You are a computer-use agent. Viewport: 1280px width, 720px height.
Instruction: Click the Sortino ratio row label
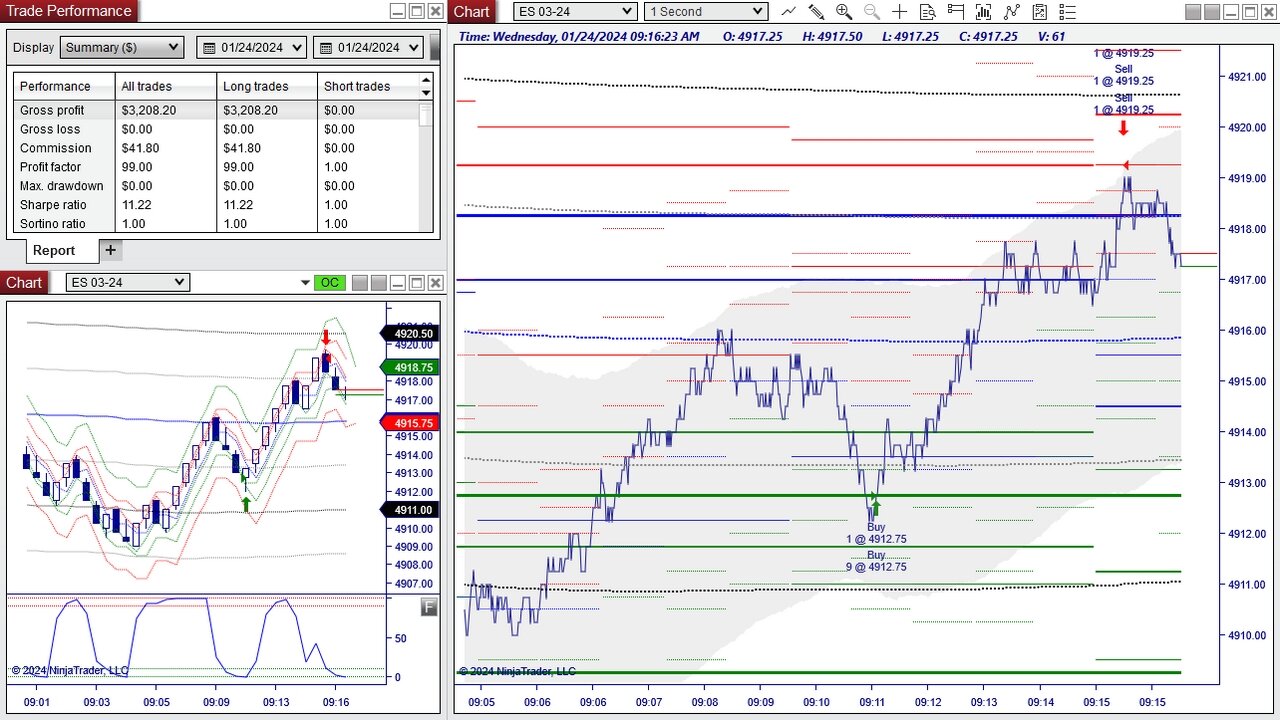coord(52,224)
